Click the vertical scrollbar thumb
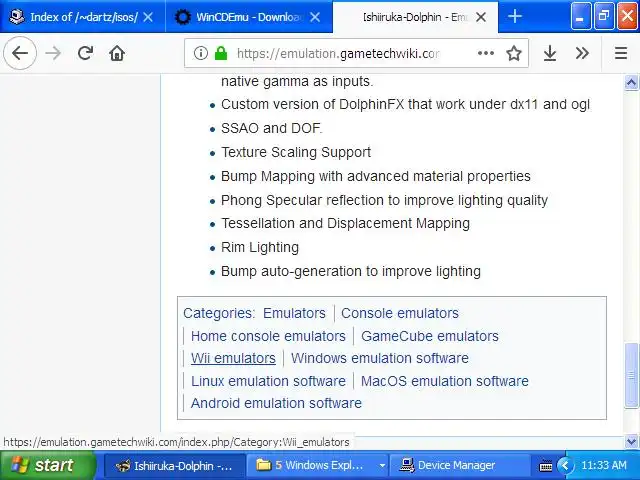This screenshot has height=480, width=640. tap(631, 375)
